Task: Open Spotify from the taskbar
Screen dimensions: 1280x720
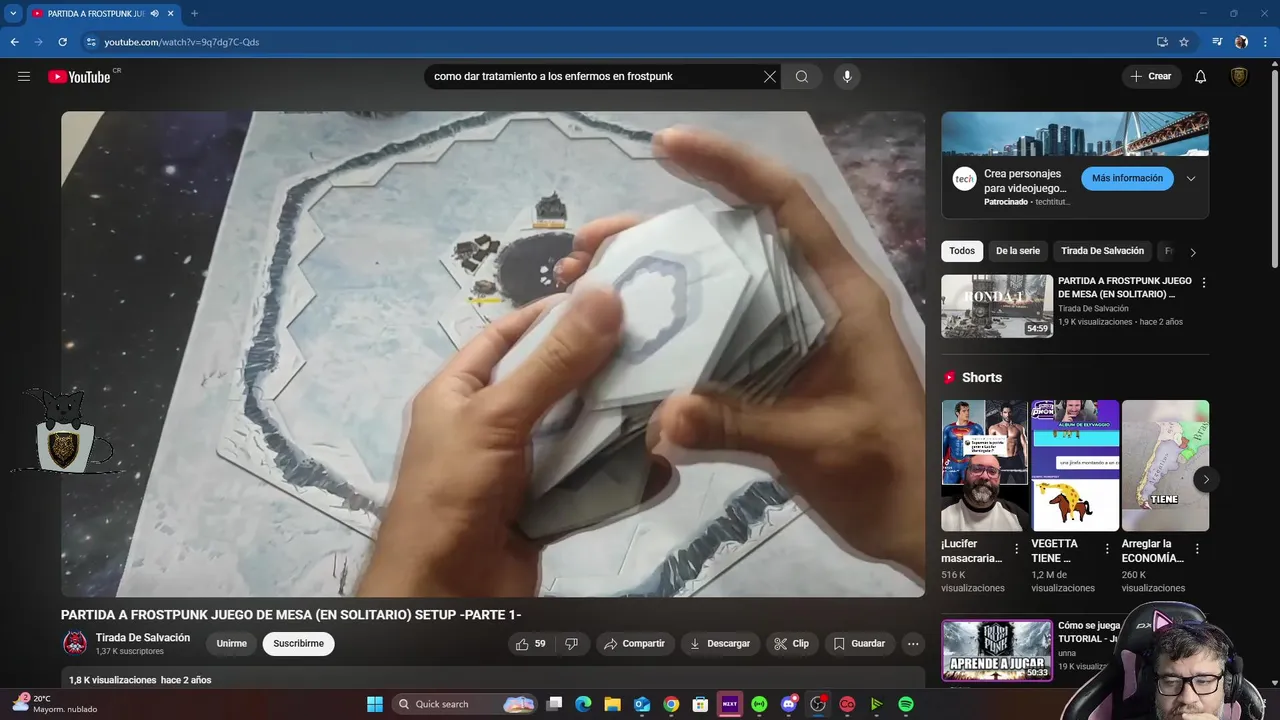Action: tap(906, 704)
